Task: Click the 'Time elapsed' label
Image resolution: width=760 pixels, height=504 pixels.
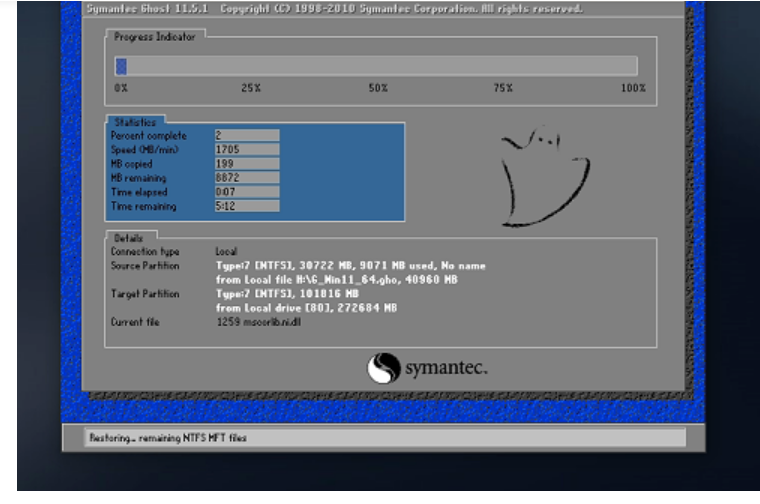Action: tap(139, 192)
